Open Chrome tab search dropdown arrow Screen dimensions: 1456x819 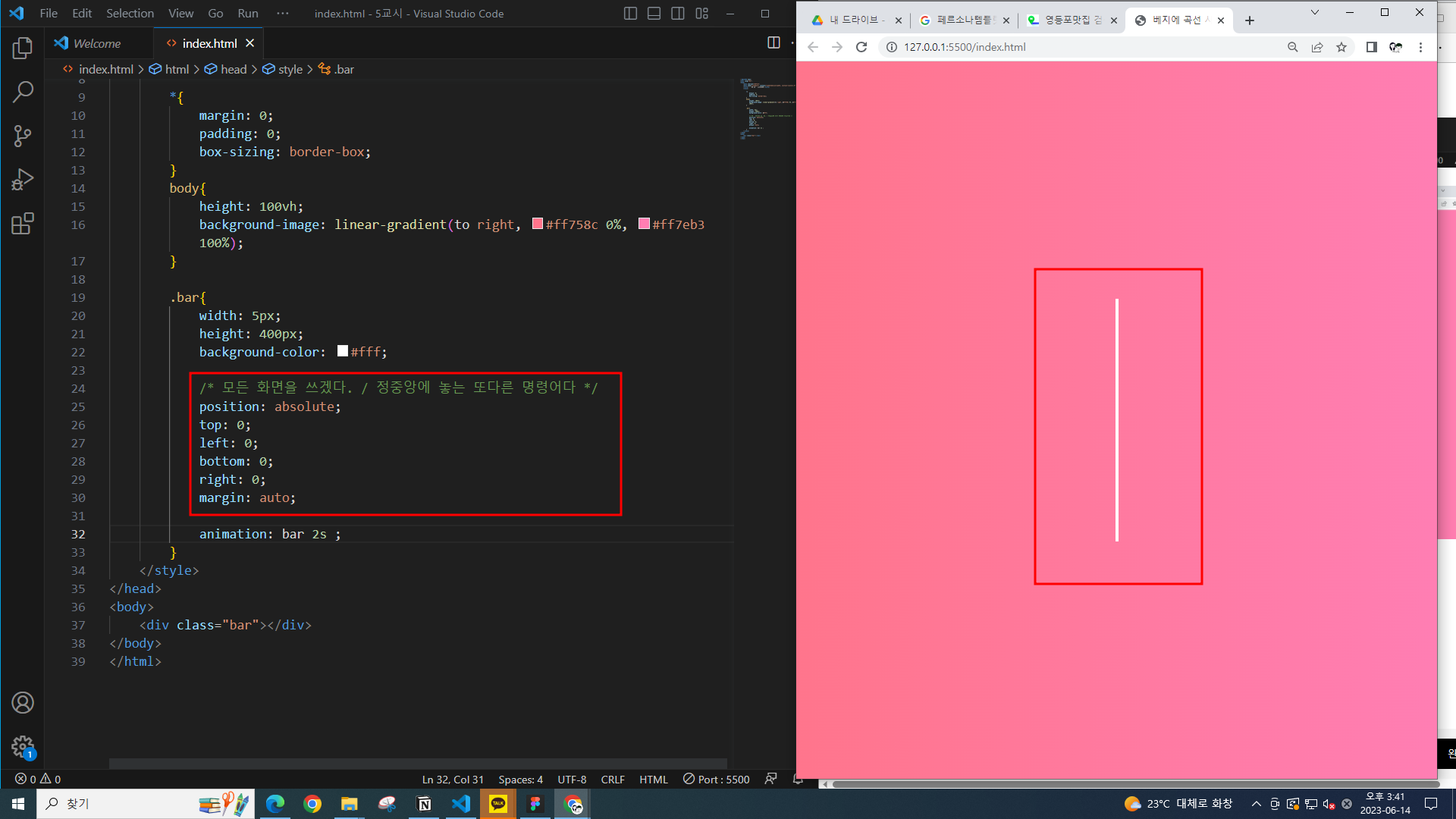[1315, 13]
